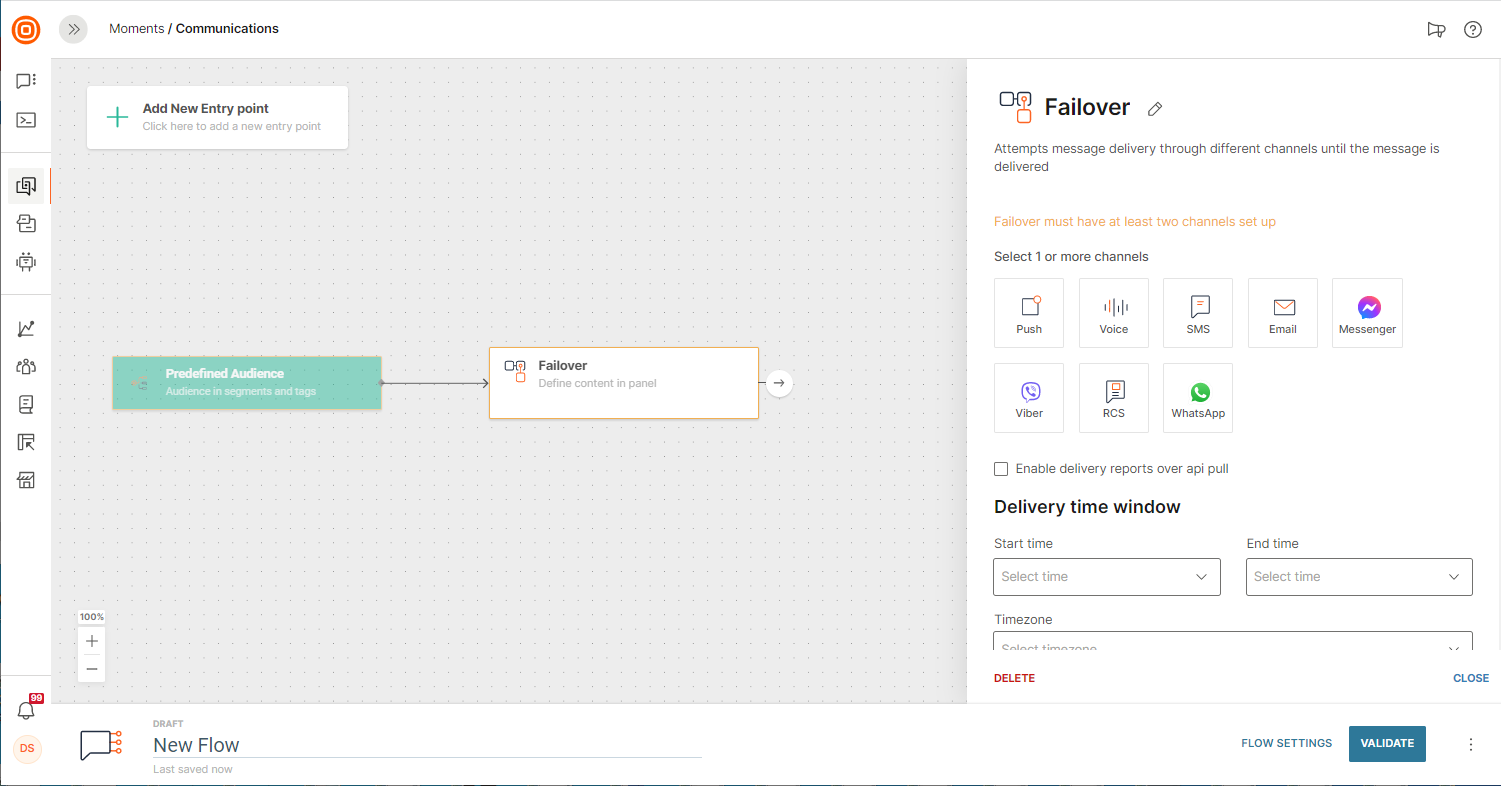Go to Moments in breadcrumb
1501x786 pixels.
pos(136,29)
